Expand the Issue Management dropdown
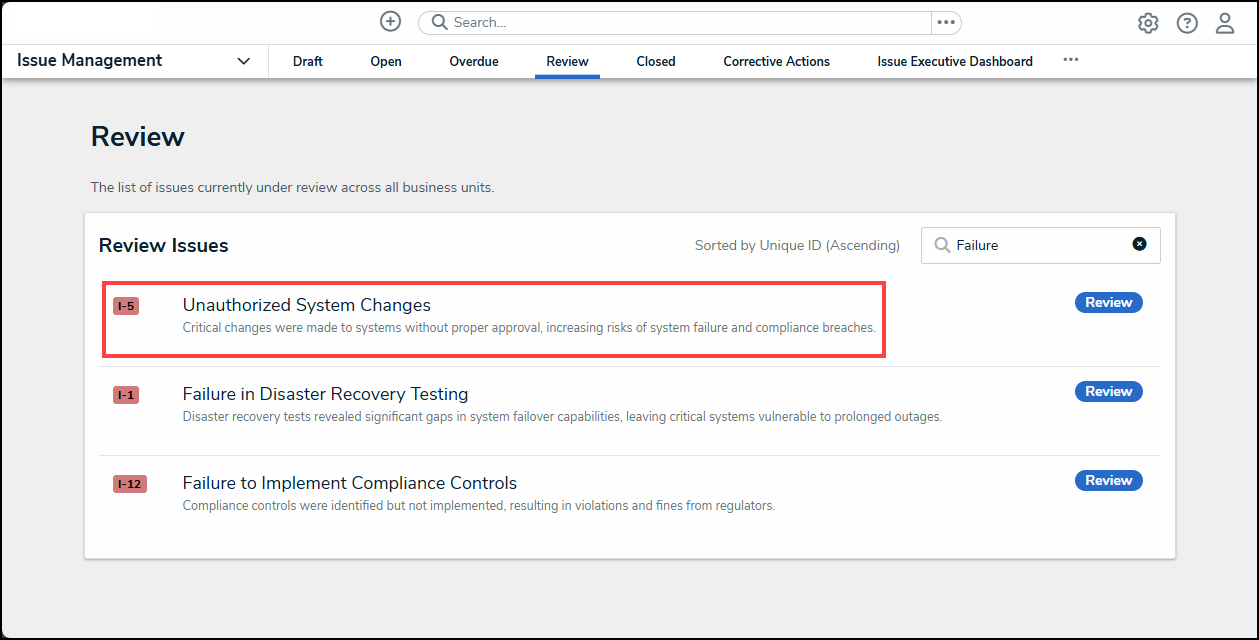 coord(244,61)
